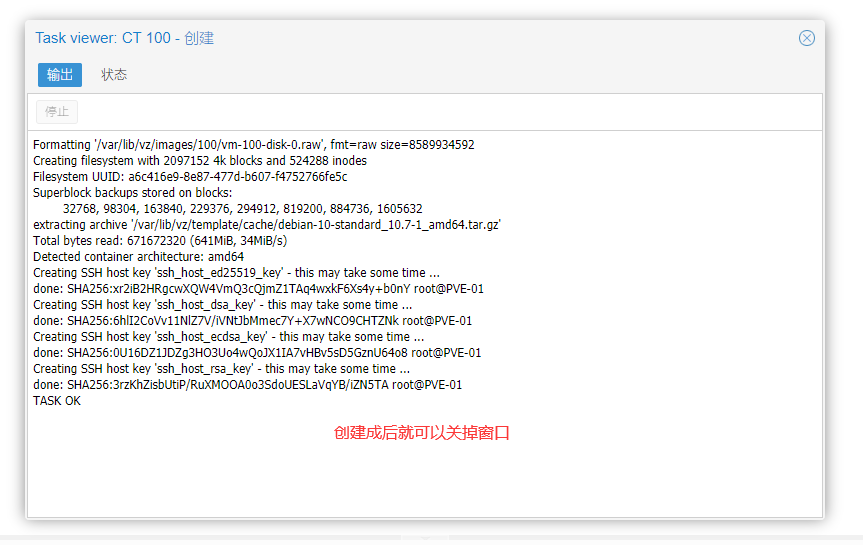The height and width of the screenshot is (545, 863).
Task: Select the 'ssh_host_ecdsa_key' creation line
Action: (228, 336)
